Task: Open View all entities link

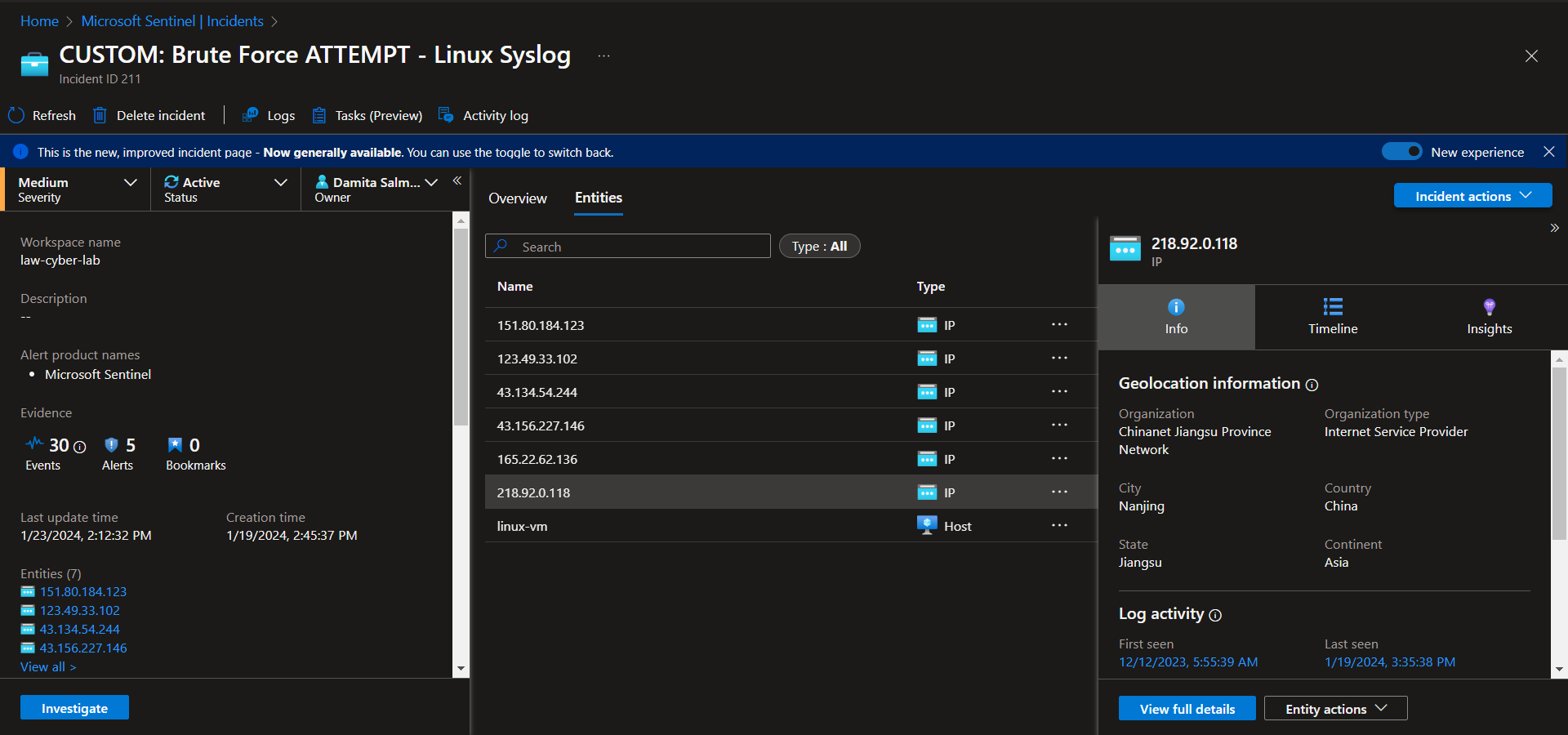Action: [48, 667]
